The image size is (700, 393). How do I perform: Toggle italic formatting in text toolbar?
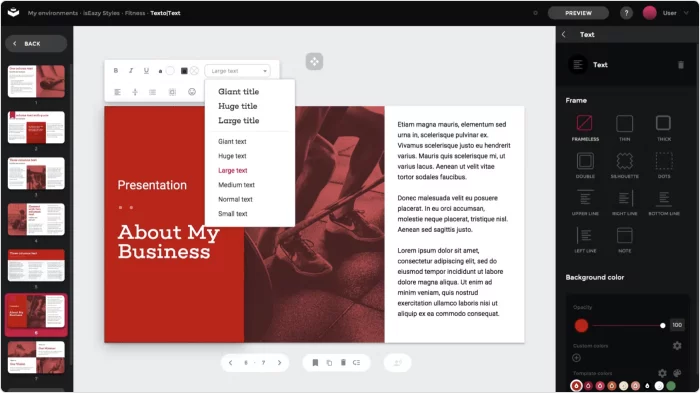tap(131, 71)
